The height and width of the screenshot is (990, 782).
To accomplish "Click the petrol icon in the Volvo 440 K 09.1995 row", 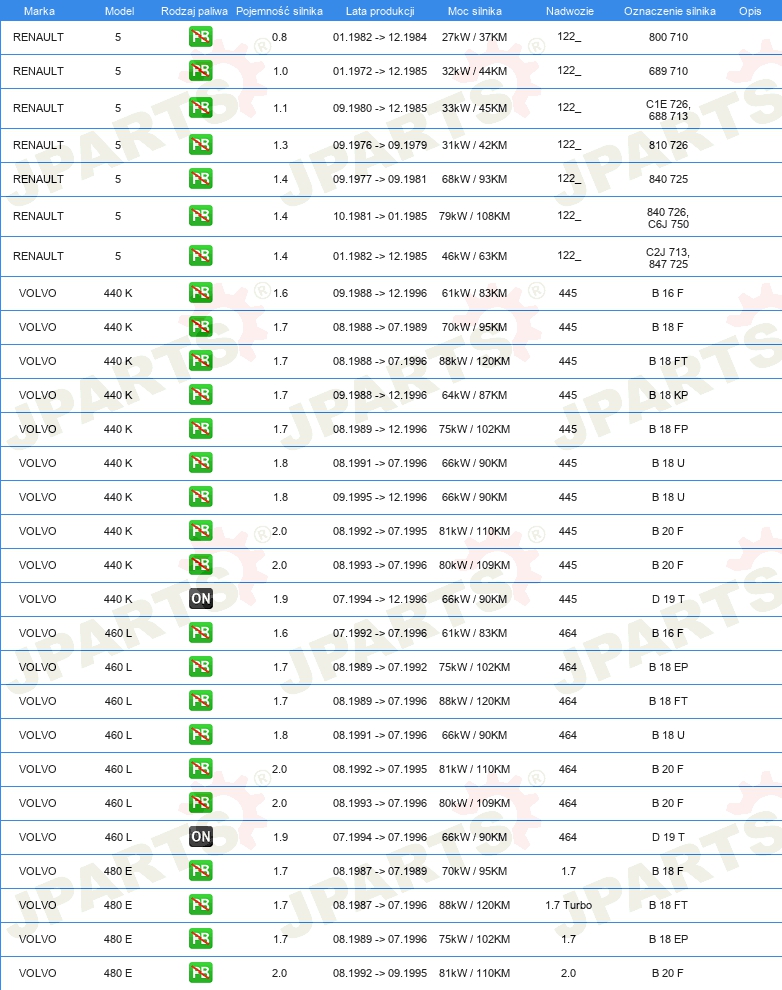I will tap(201, 497).
